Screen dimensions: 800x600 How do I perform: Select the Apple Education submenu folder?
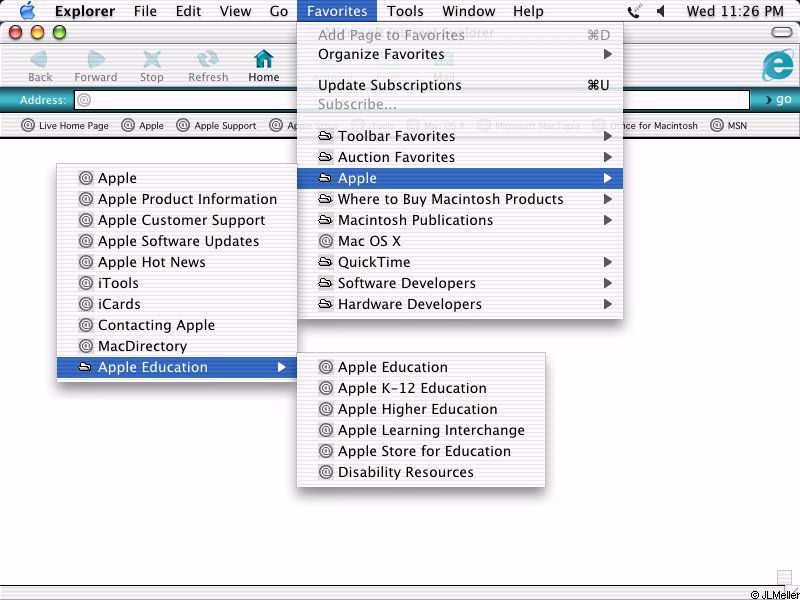[x=177, y=367]
